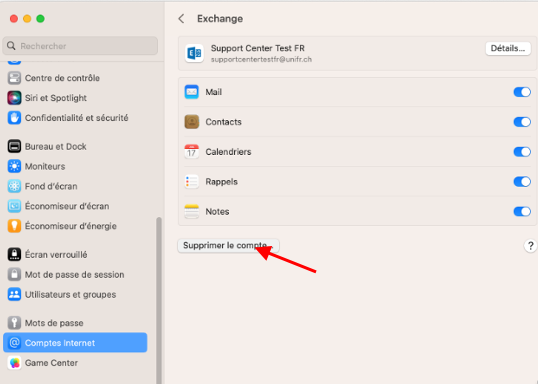The height and width of the screenshot is (384, 538).
Task: Click the Détails… button
Action: (x=508, y=48)
